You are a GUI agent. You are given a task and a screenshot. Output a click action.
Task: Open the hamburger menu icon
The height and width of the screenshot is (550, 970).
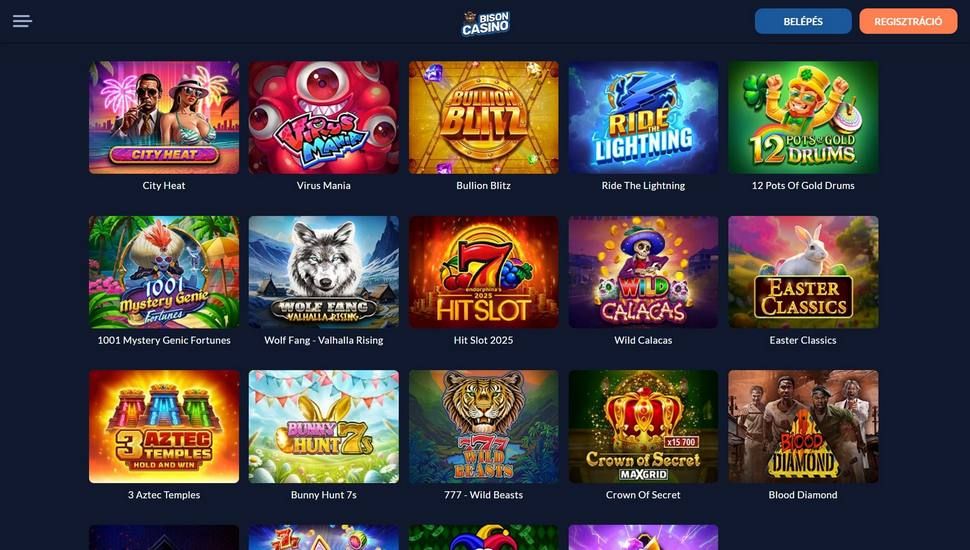click(x=22, y=21)
